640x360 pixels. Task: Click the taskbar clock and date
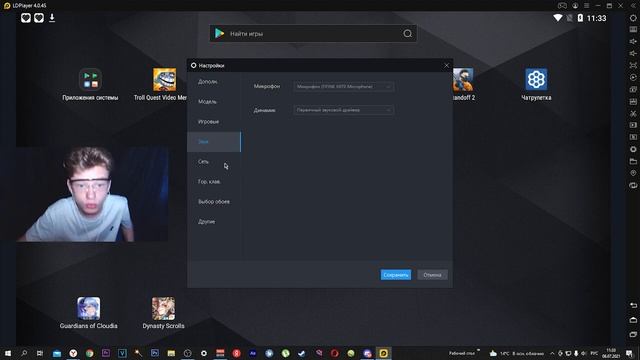click(x=611, y=353)
